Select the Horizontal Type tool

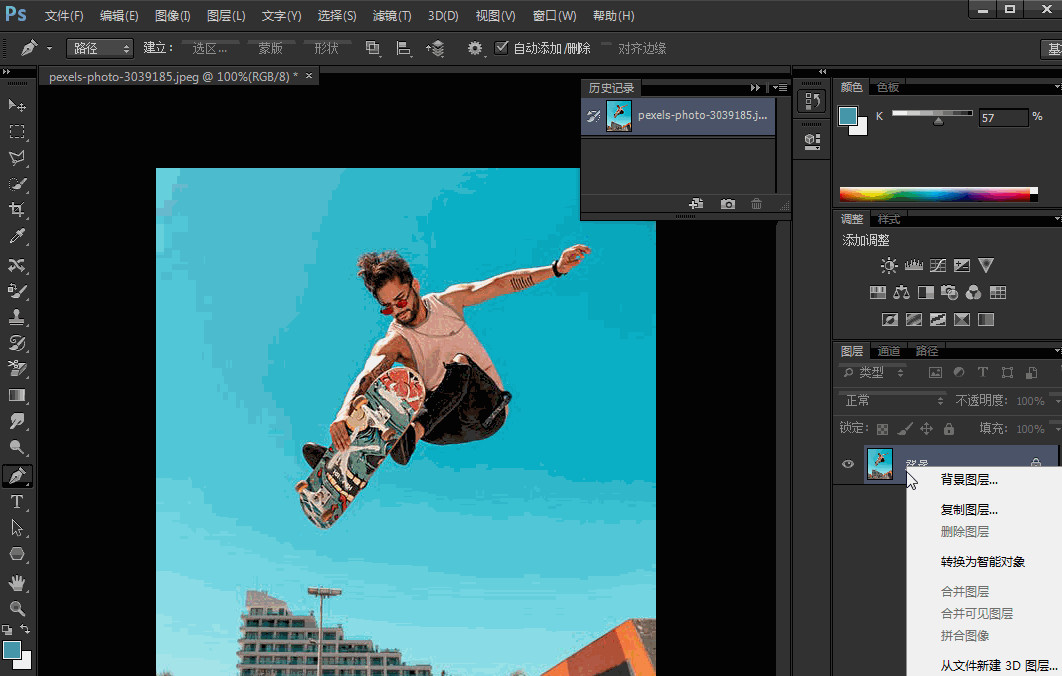pos(17,501)
